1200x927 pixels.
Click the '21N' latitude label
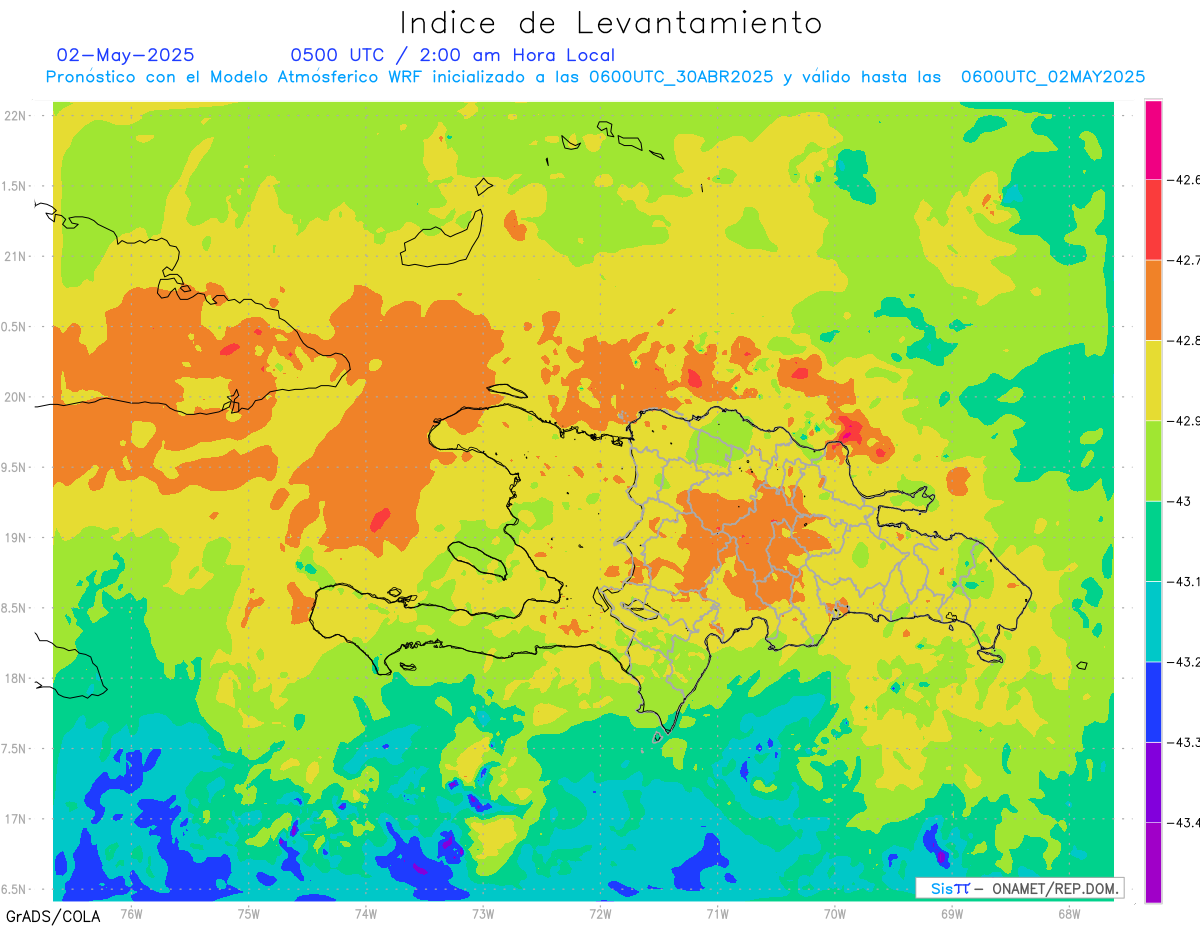click(15, 257)
